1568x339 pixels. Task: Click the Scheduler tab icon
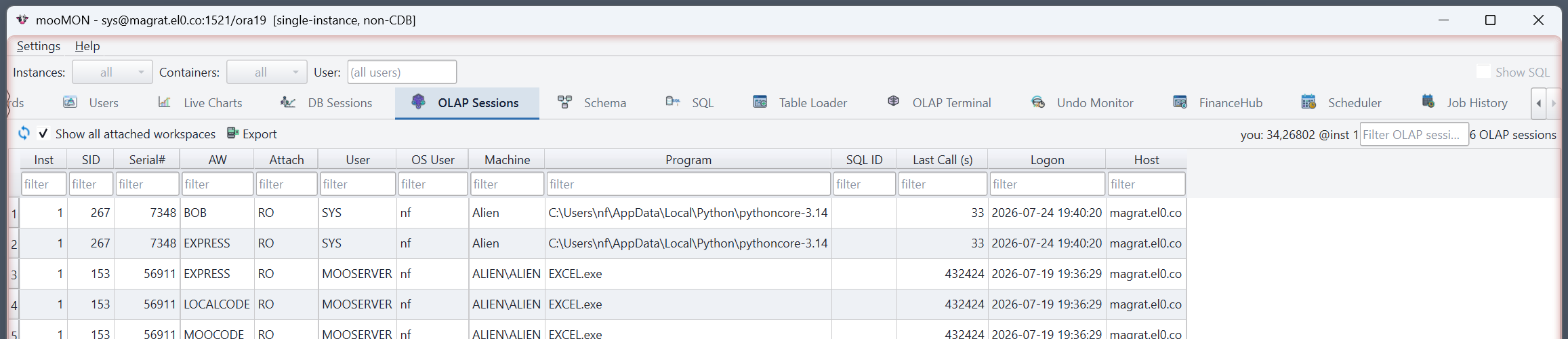1308,102
